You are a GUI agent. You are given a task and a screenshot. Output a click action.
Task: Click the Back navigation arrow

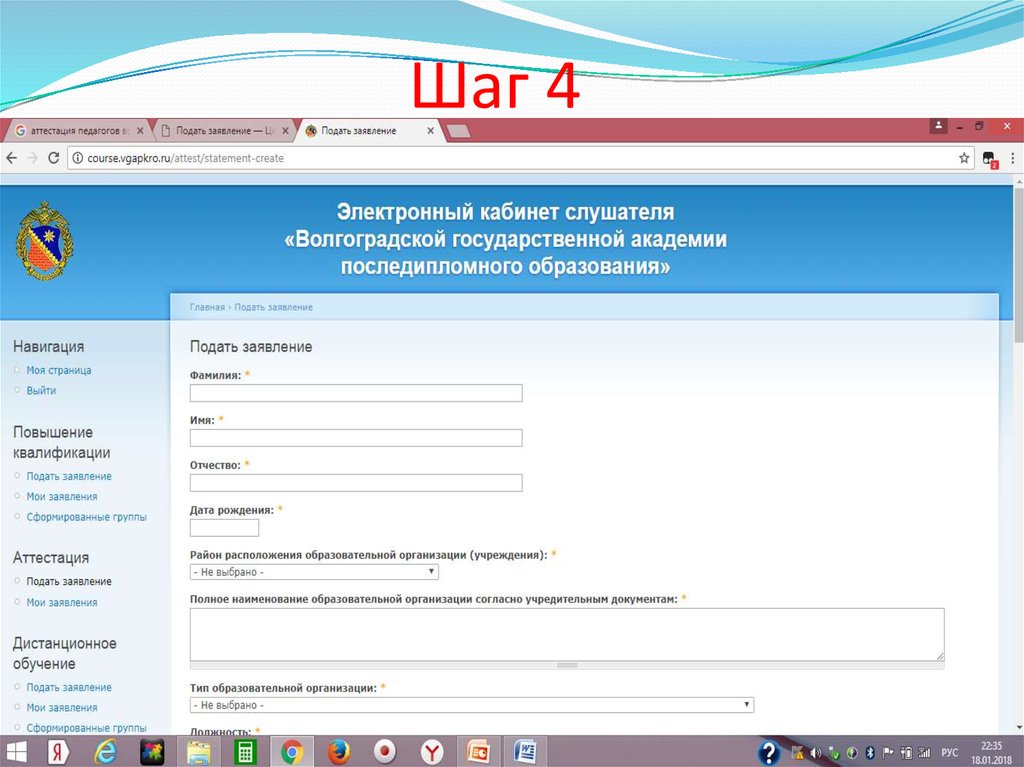point(11,157)
